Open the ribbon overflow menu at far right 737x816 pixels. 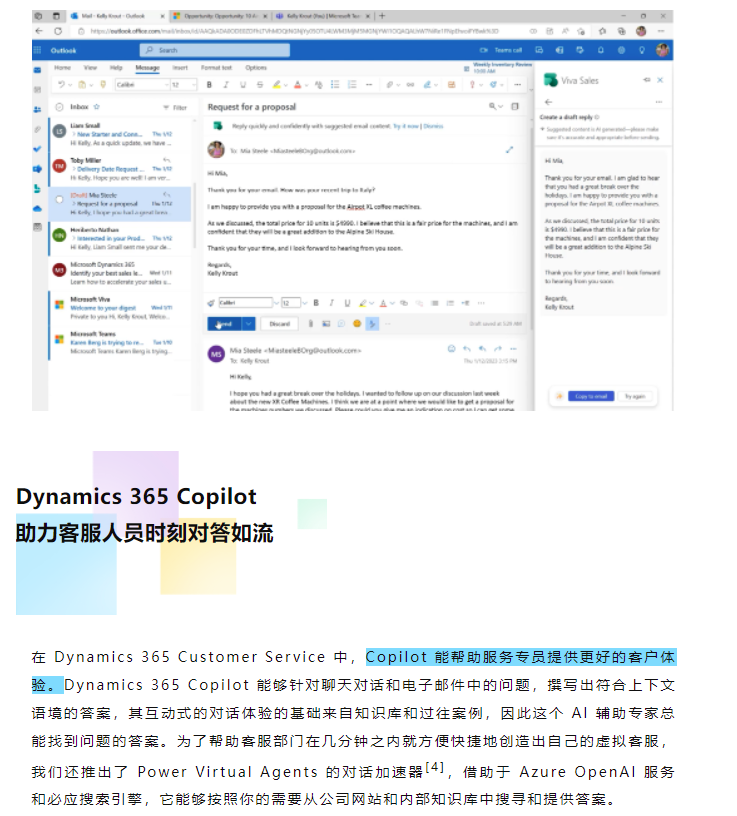tap(517, 84)
